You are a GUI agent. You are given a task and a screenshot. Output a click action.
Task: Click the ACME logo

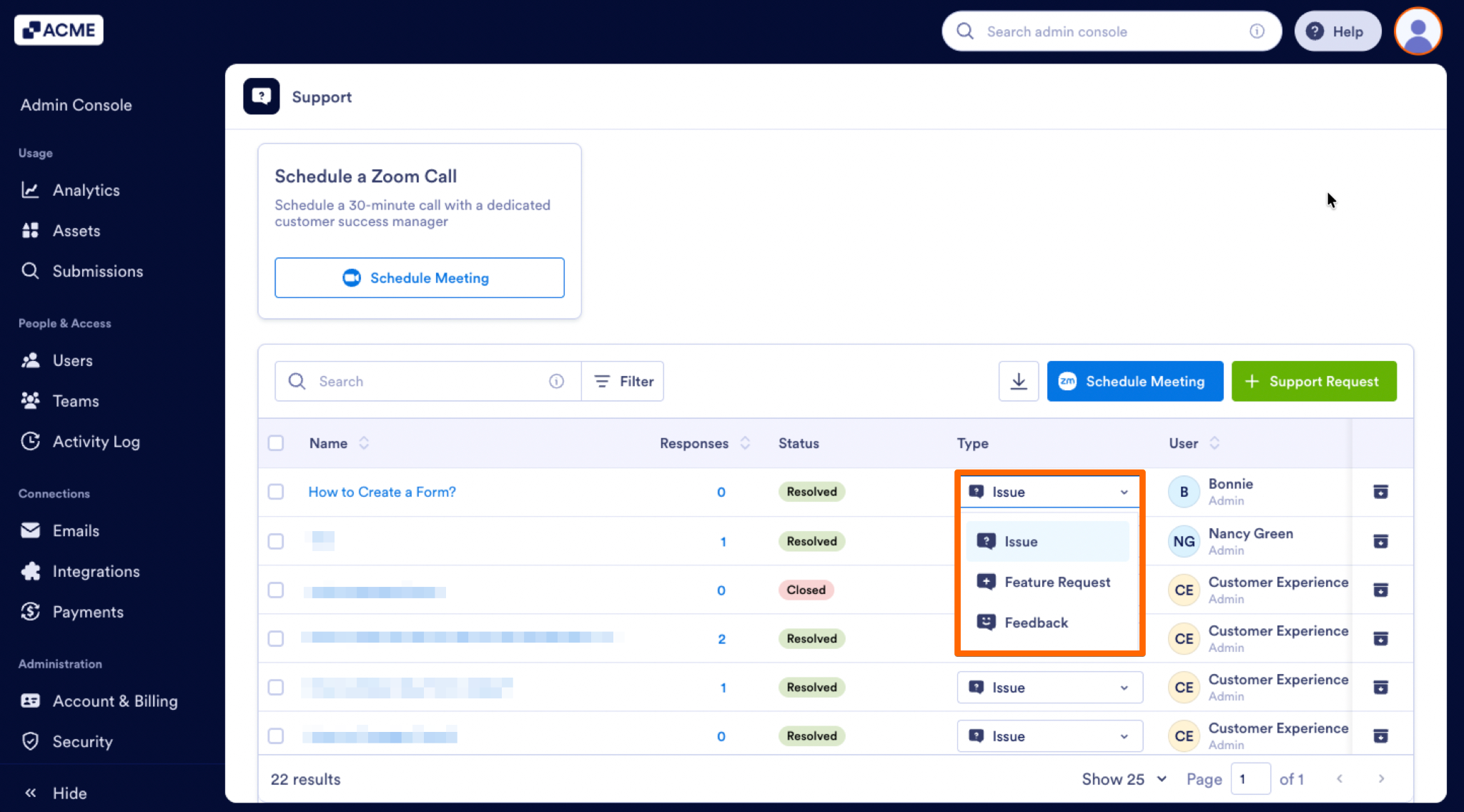(59, 30)
